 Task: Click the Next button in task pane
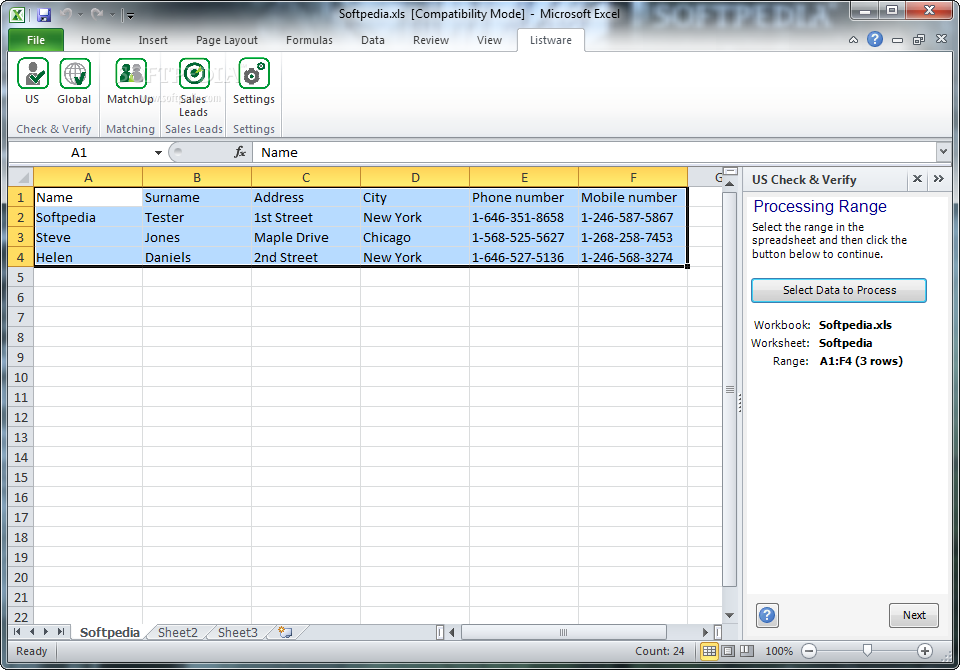(913, 615)
